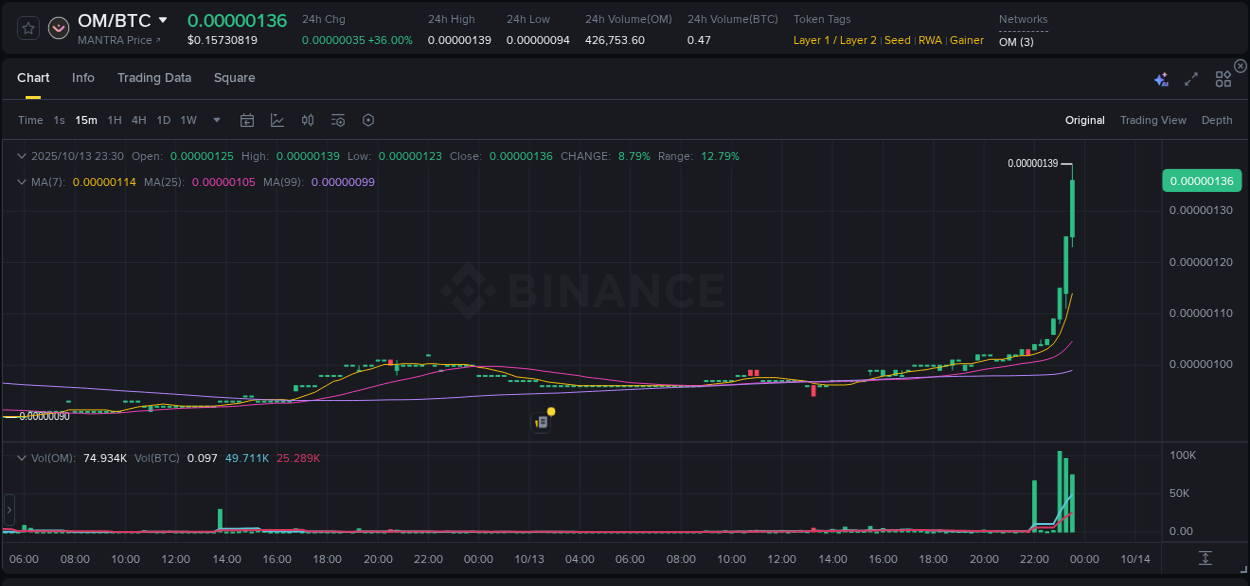
Task: Select the 1D timeframe
Action: coord(163,120)
